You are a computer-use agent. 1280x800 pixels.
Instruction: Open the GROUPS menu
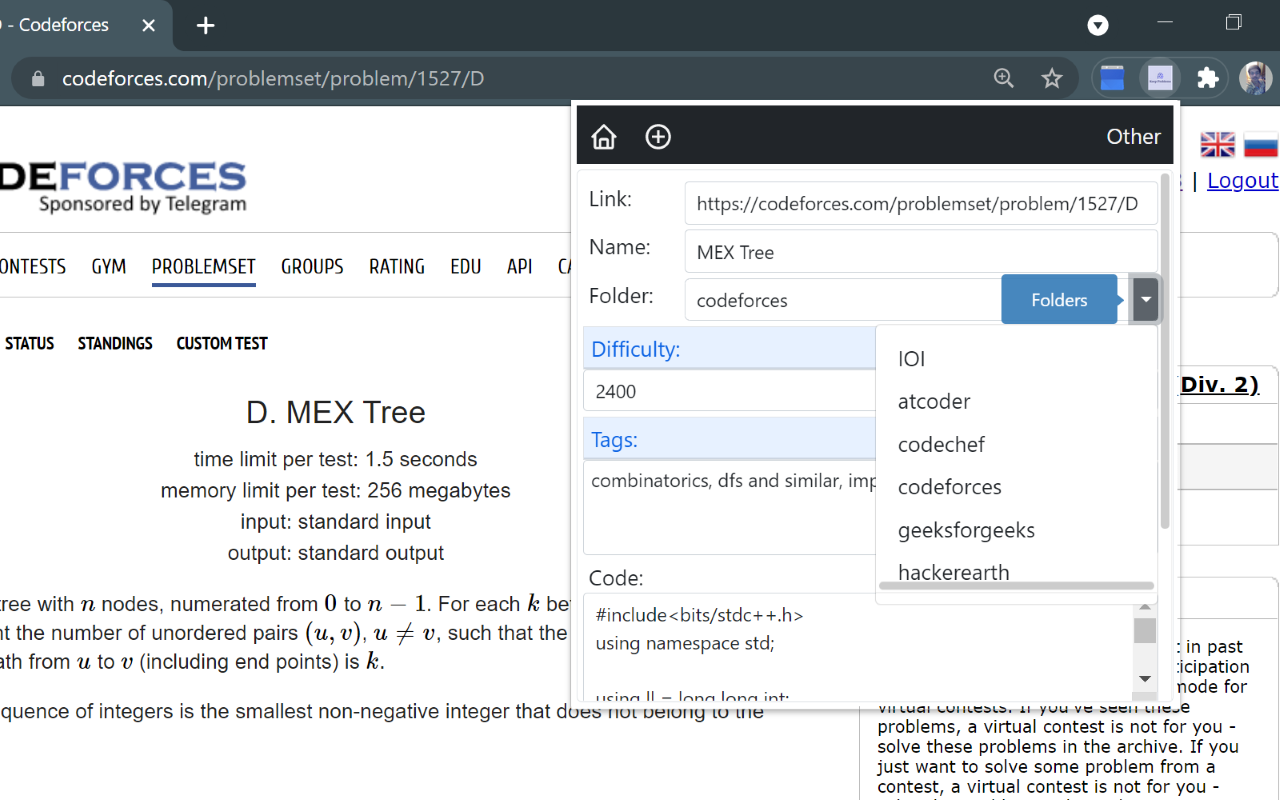click(x=312, y=266)
